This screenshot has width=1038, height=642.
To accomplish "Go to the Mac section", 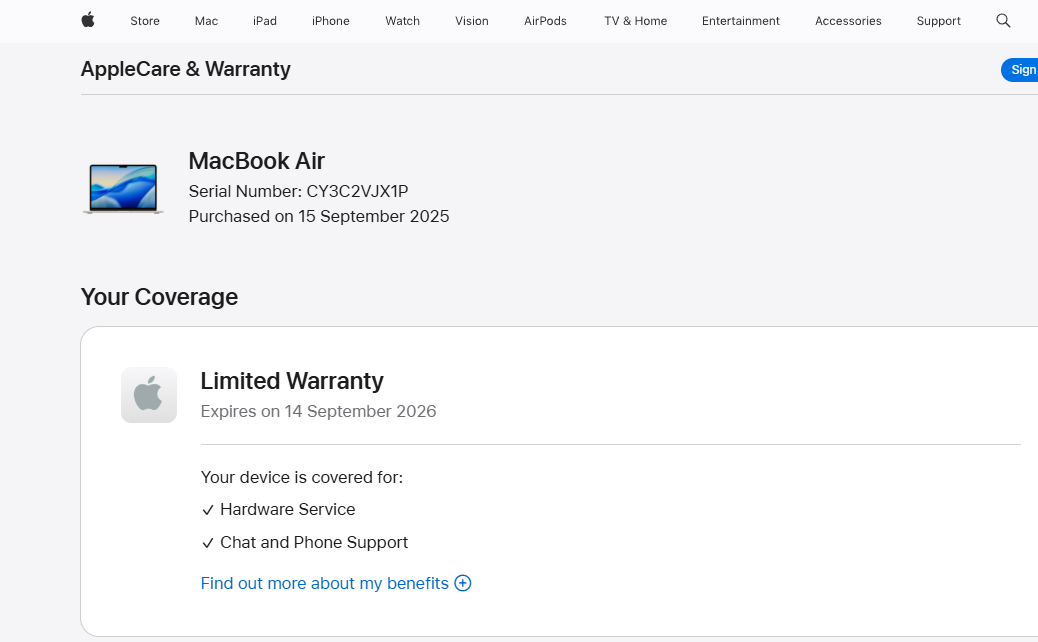I will [x=206, y=21].
